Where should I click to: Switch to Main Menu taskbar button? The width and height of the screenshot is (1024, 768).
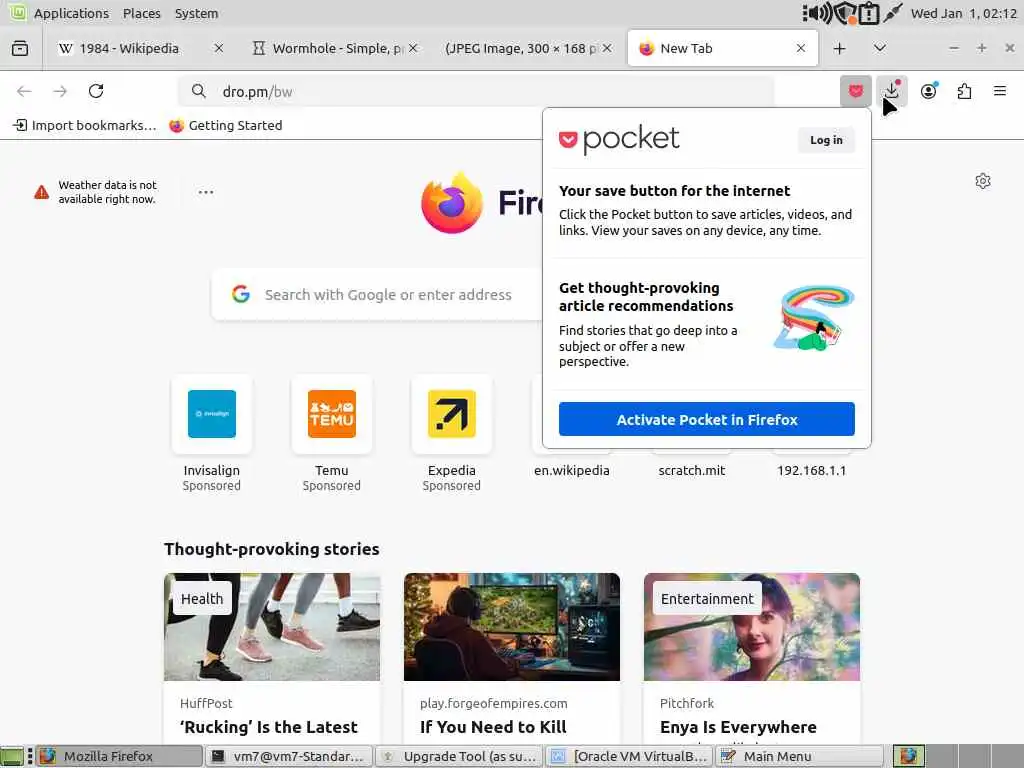800,756
